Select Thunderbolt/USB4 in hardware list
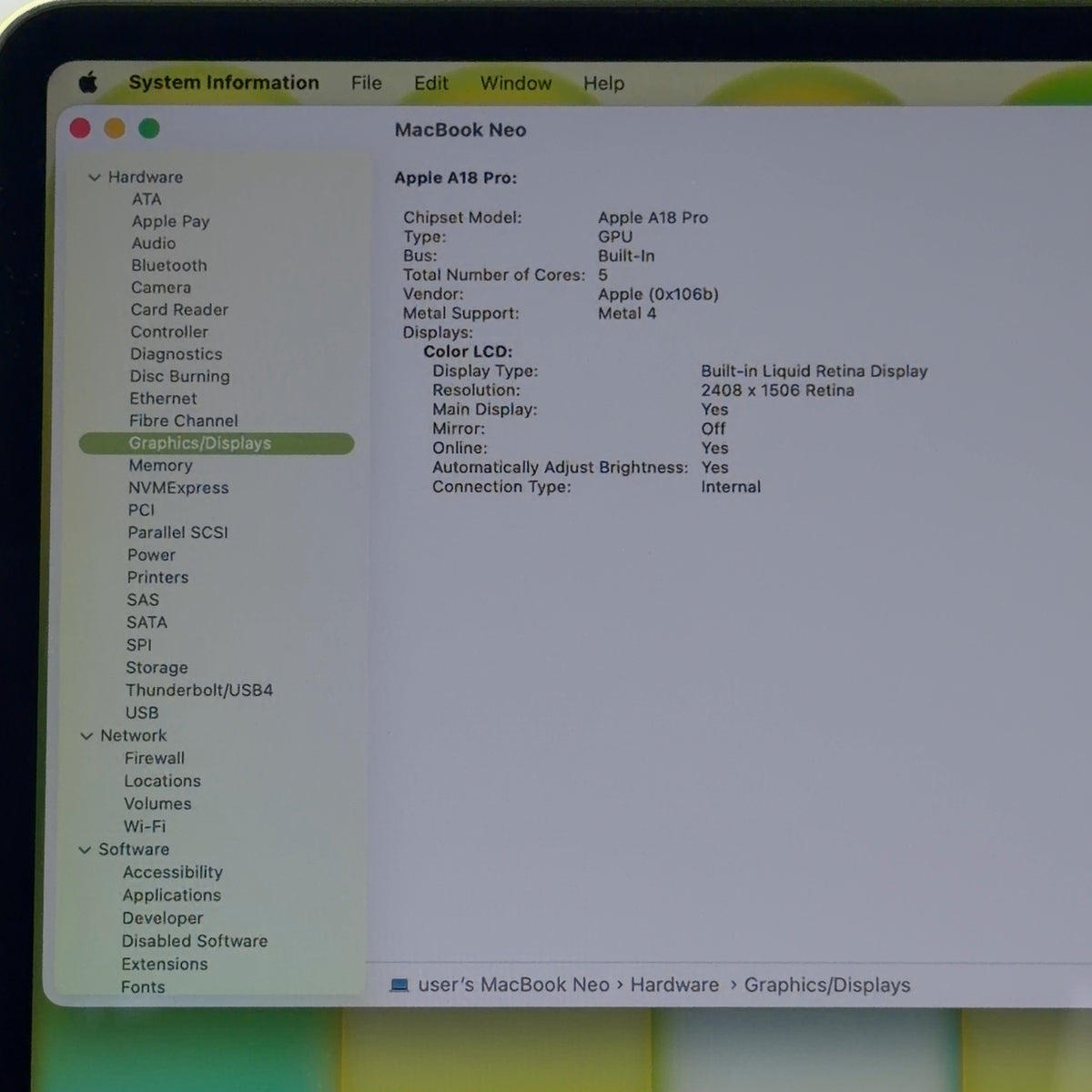The height and width of the screenshot is (1092, 1092). point(199,691)
